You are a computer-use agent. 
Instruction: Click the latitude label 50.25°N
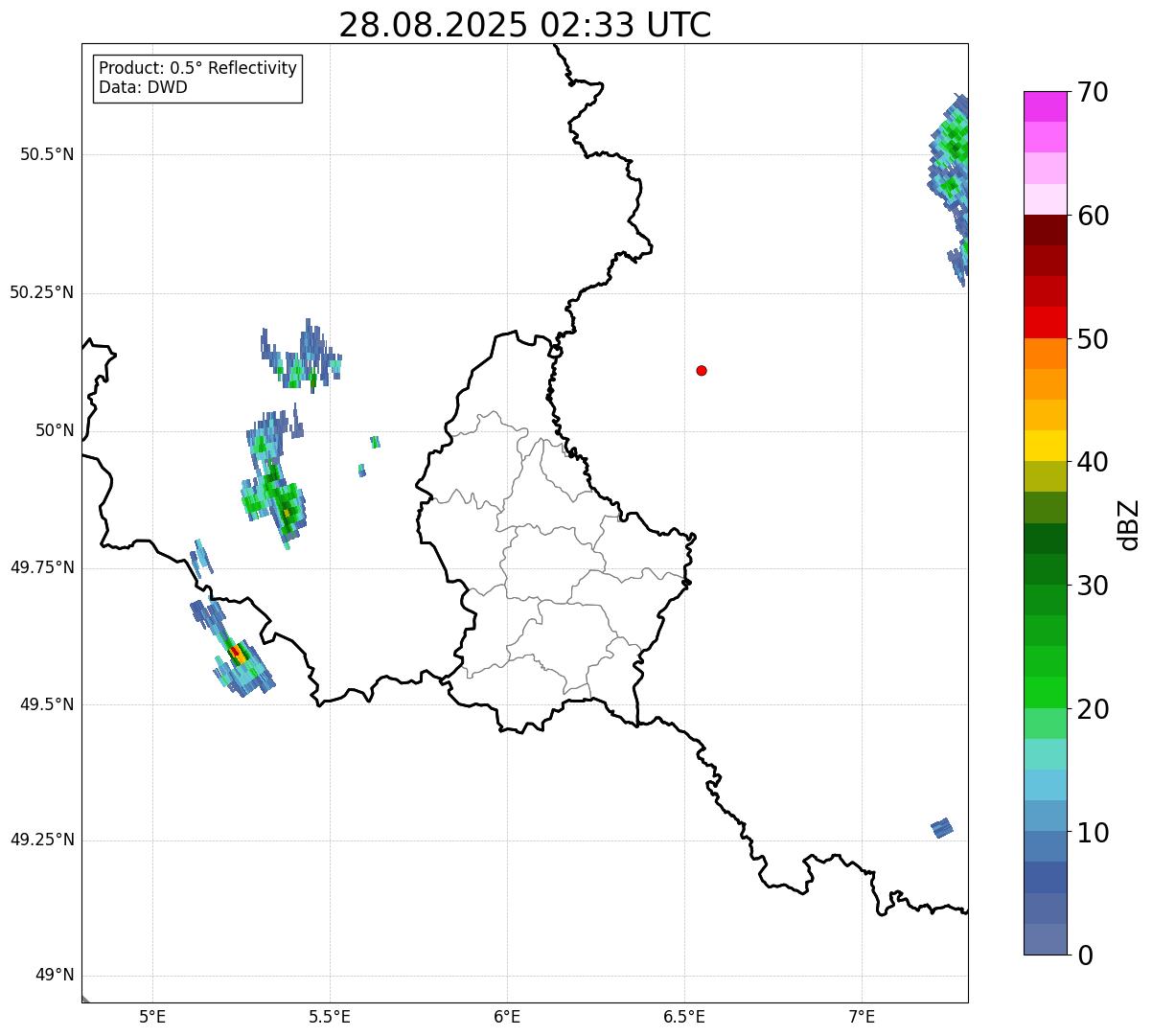(41, 292)
